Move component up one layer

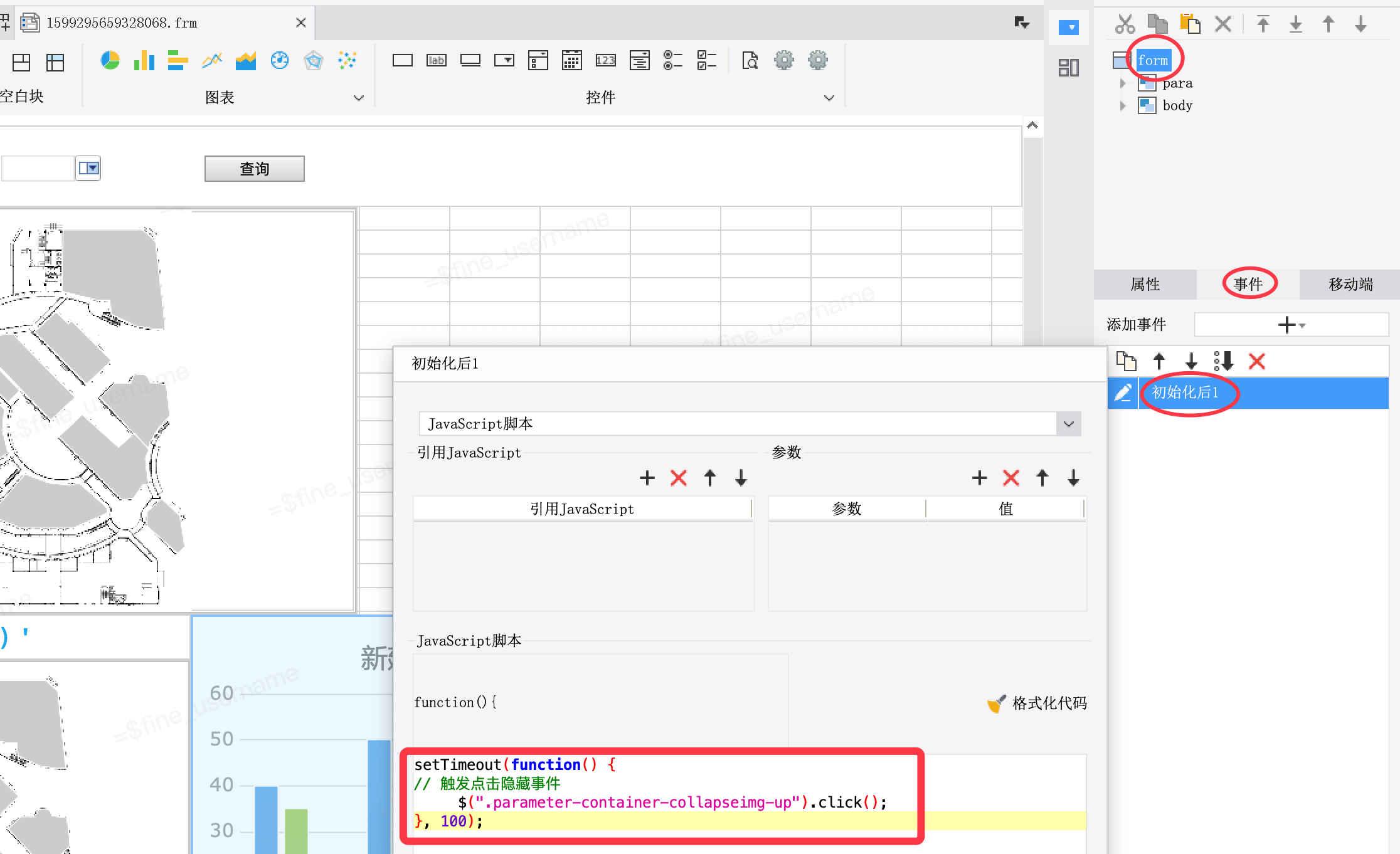1328,24
